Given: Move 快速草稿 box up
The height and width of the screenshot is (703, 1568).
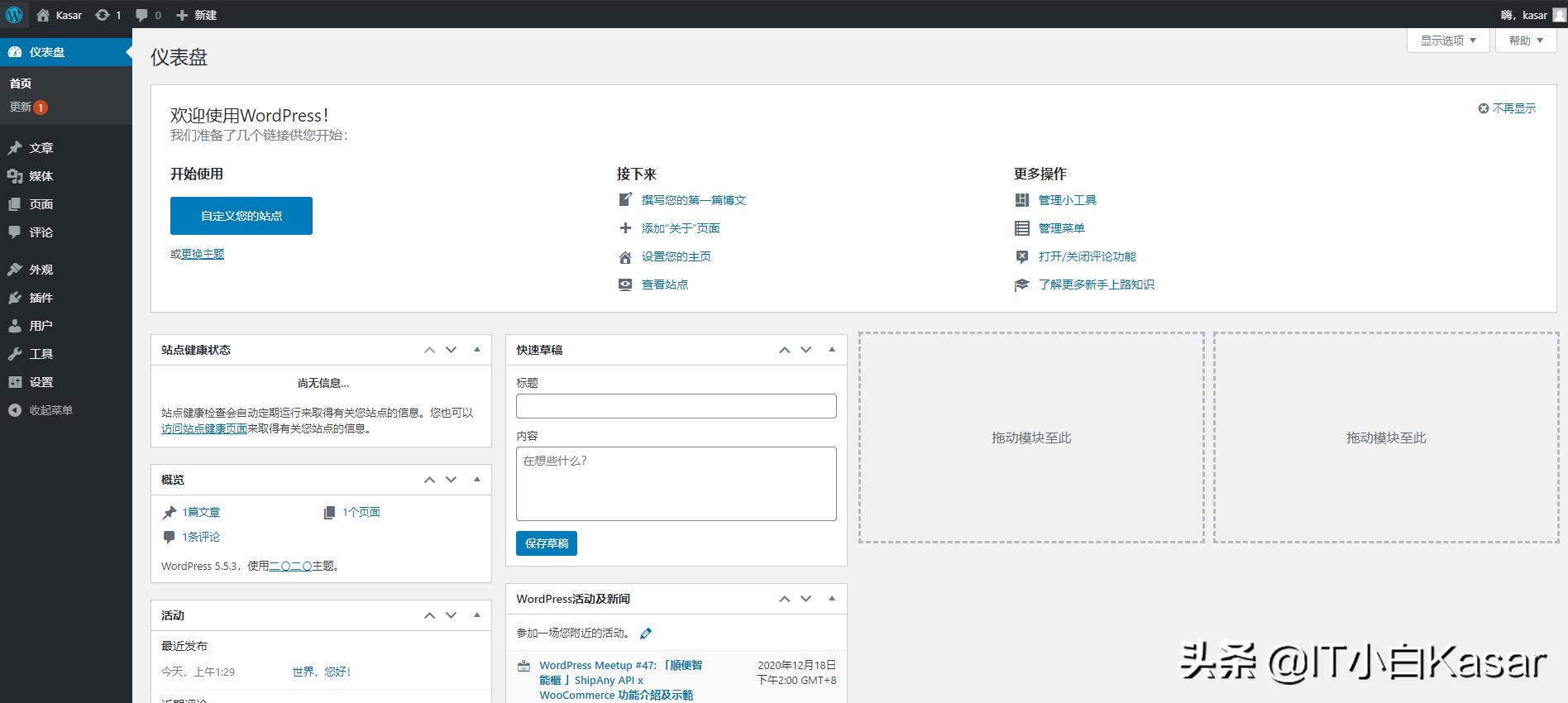Looking at the screenshot, I should [784, 350].
